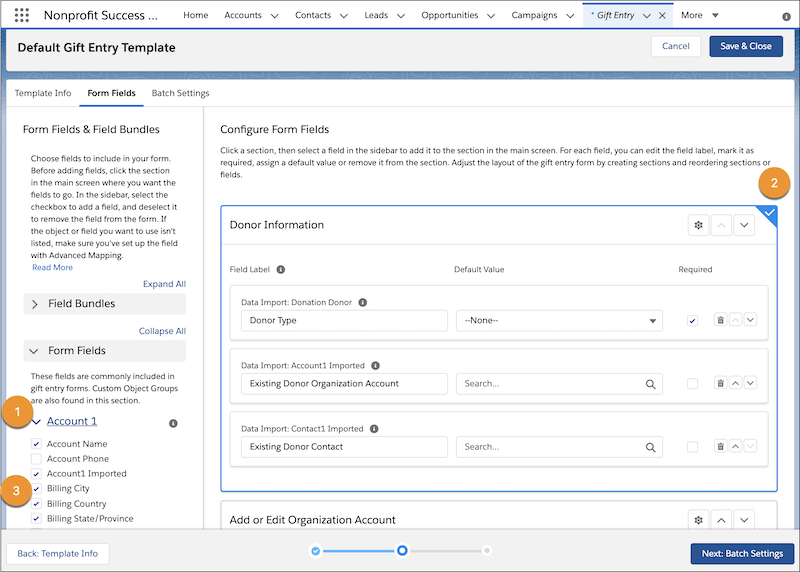
Task: Edit the Donor Type field label
Action: pos(344,321)
